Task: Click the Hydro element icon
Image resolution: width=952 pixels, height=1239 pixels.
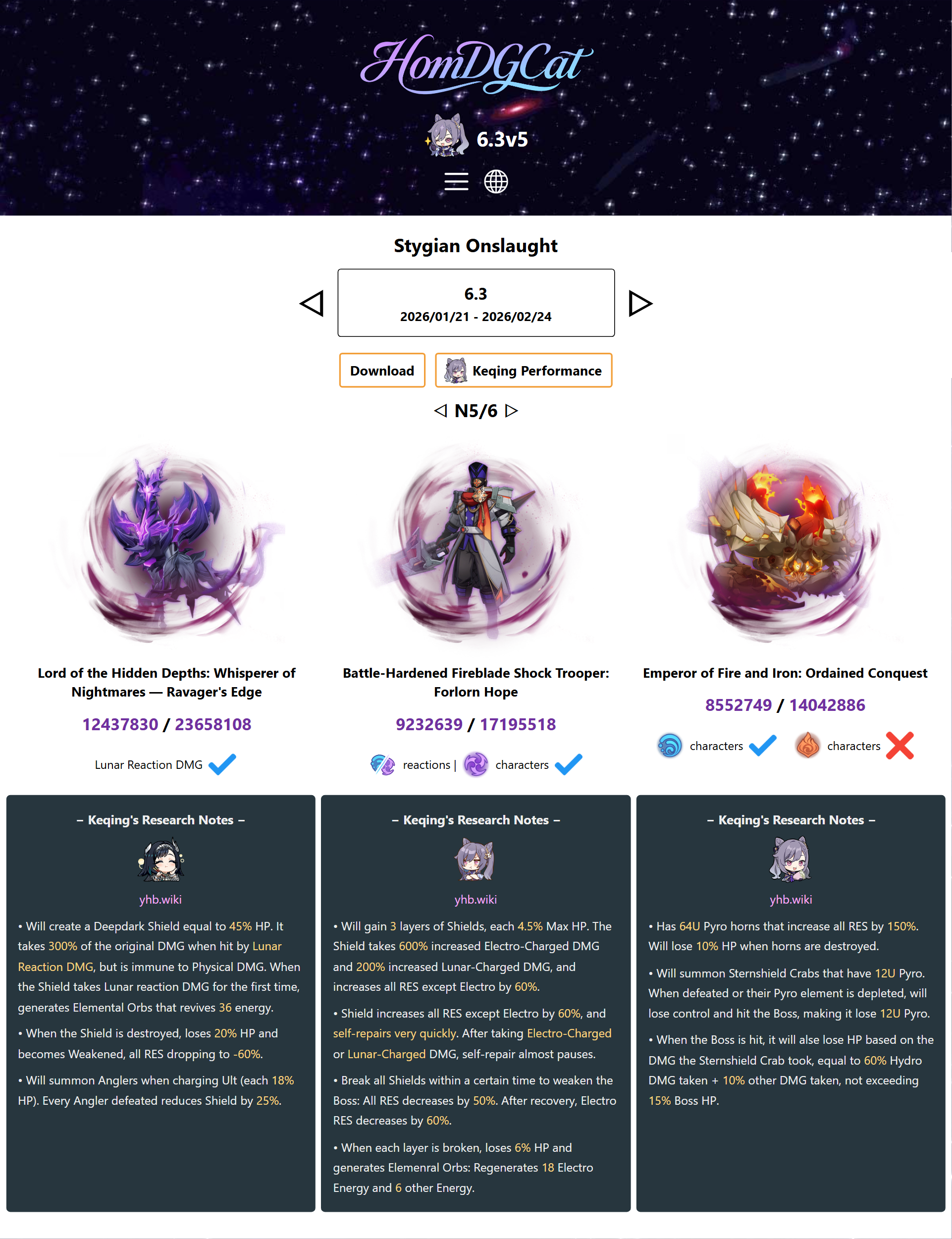Action: 670,745
